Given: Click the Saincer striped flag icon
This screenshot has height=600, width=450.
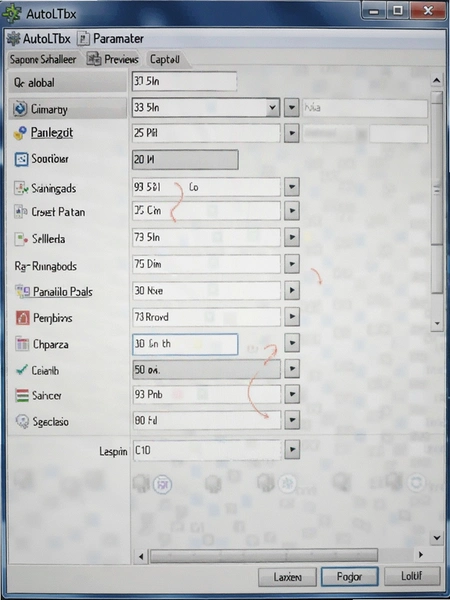Looking at the screenshot, I should (x=22, y=395).
